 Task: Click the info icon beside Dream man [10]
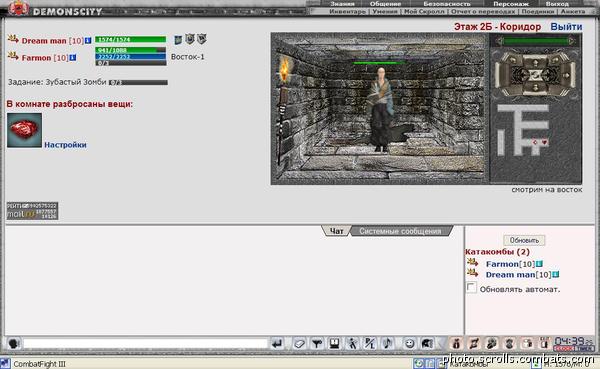pyautogui.click(x=88, y=40)
